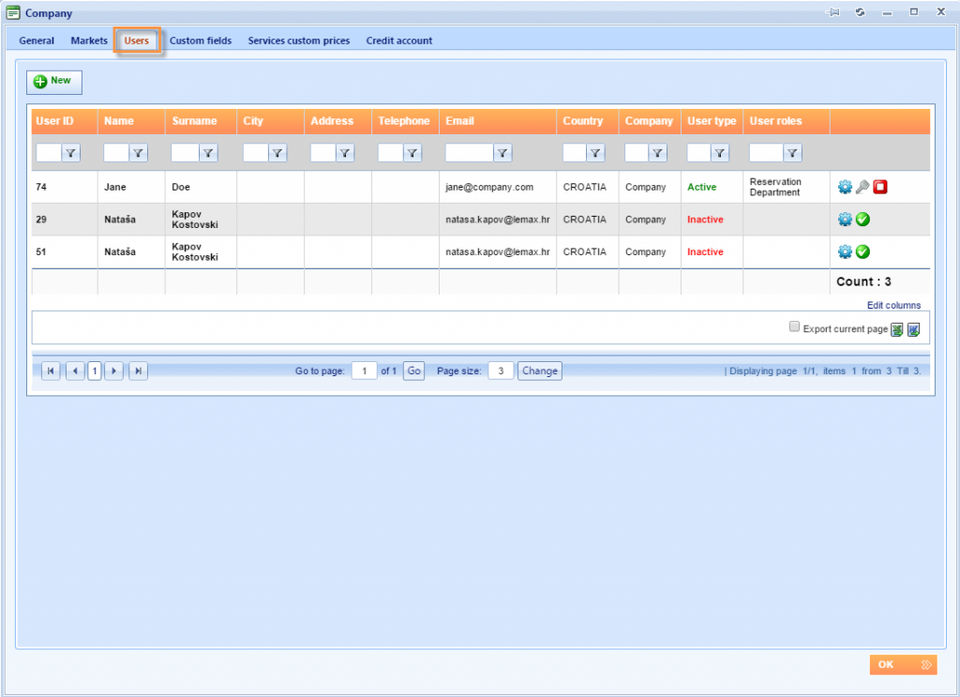960x697 pixels.
Task: Click the Inactive status of user 29
Action: coord(705,219)
